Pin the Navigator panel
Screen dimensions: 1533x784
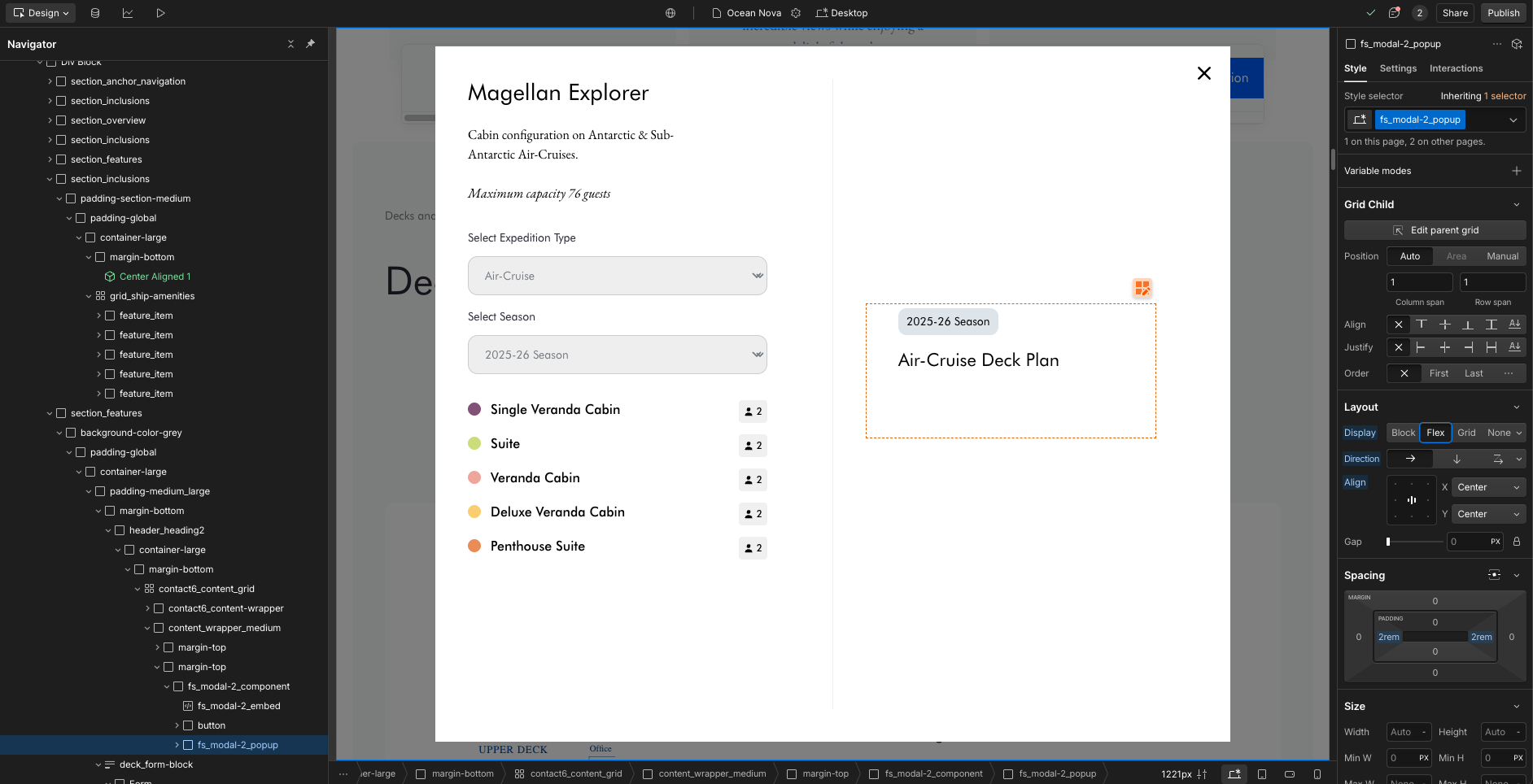tap(310, 44)
